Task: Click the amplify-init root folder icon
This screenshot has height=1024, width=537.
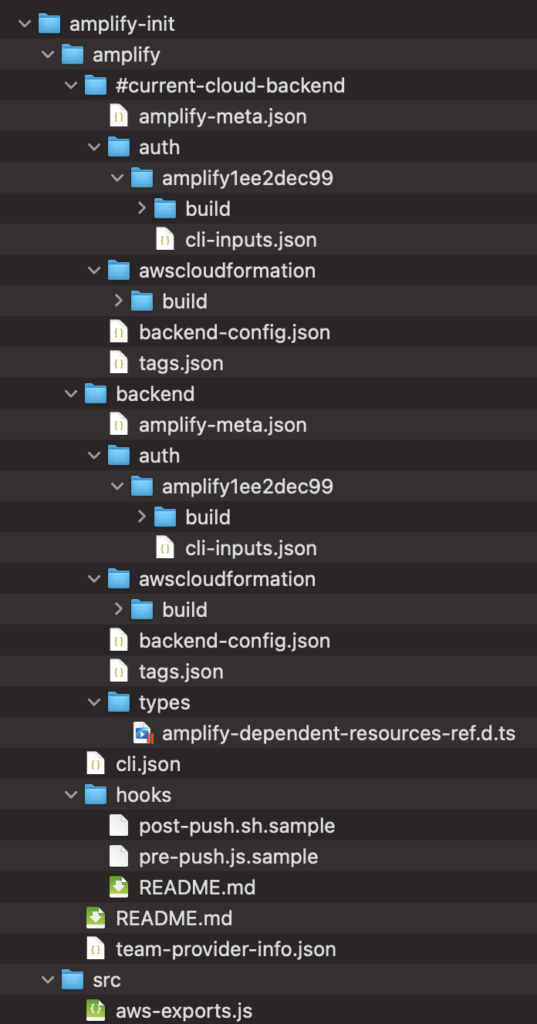Action: click(x=49, y=24)
